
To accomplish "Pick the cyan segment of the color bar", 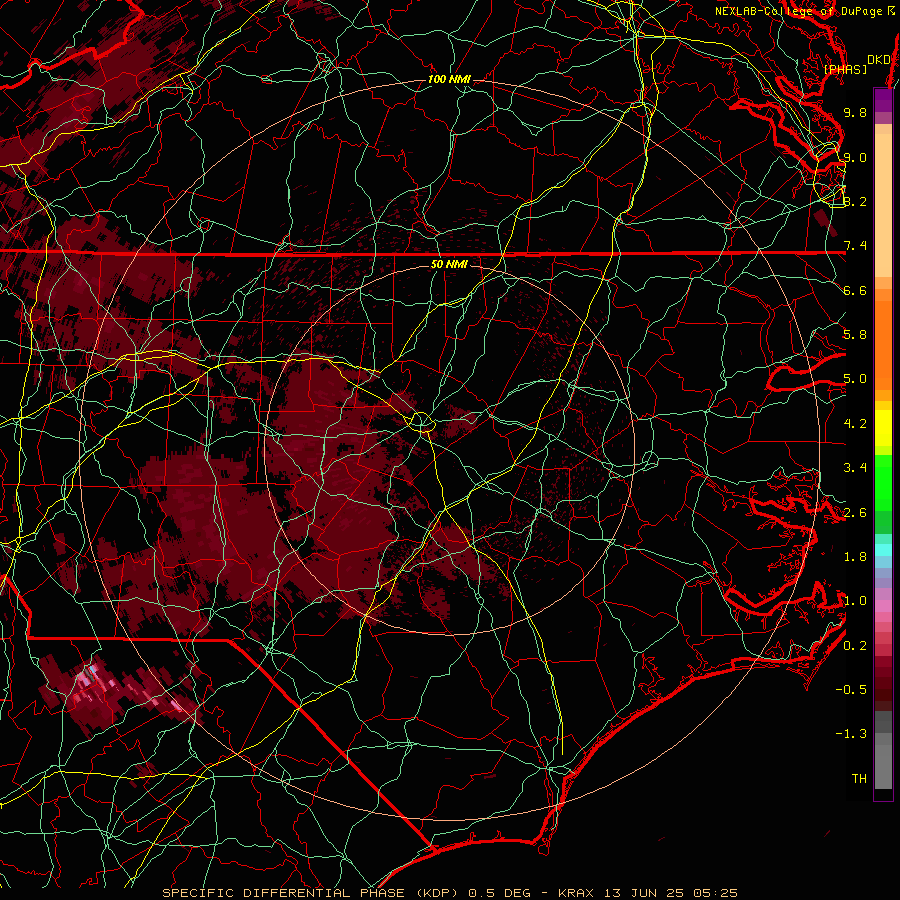I will tap(883, 550).
